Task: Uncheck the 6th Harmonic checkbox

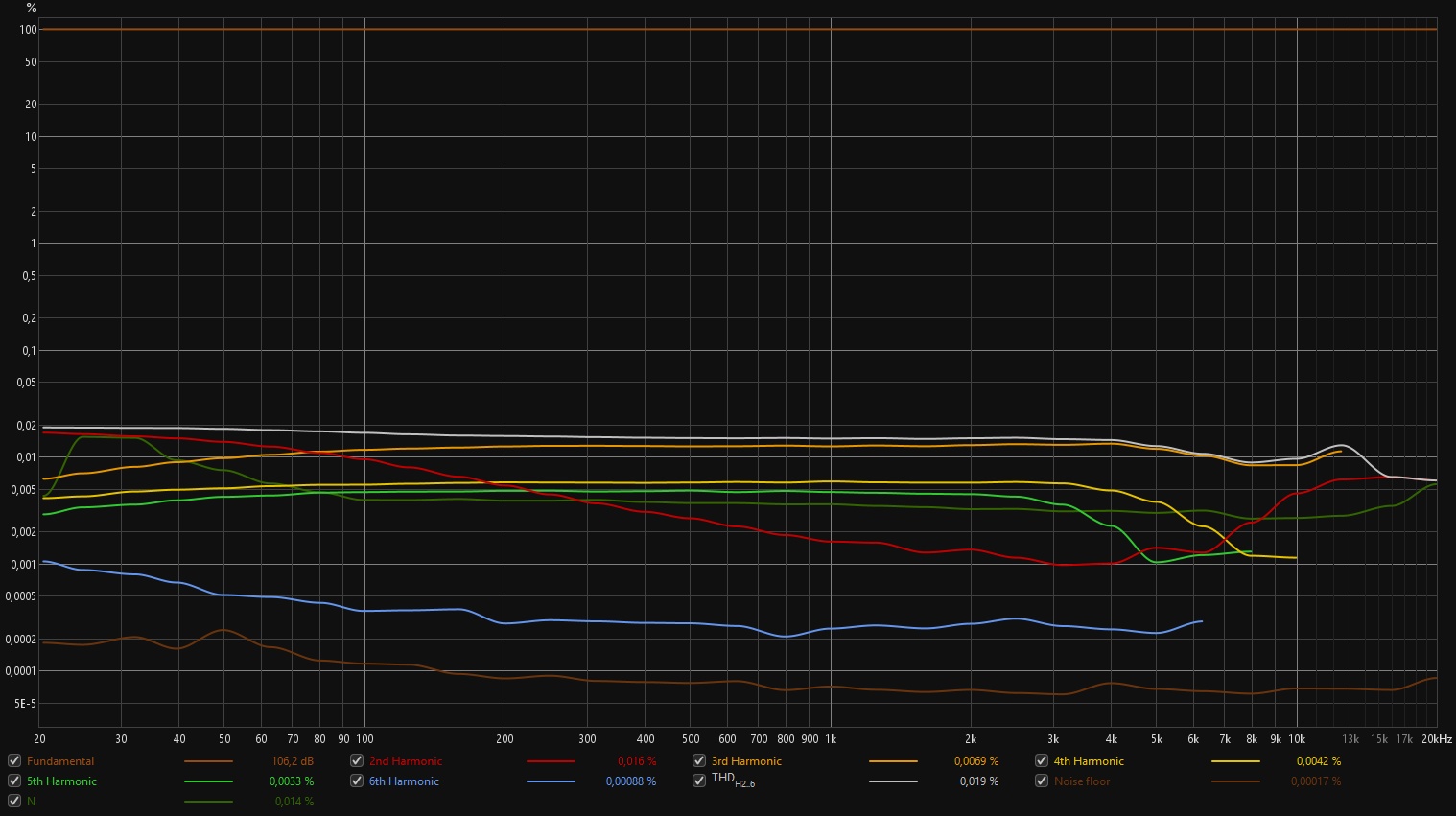Action: tap(357, 781)
